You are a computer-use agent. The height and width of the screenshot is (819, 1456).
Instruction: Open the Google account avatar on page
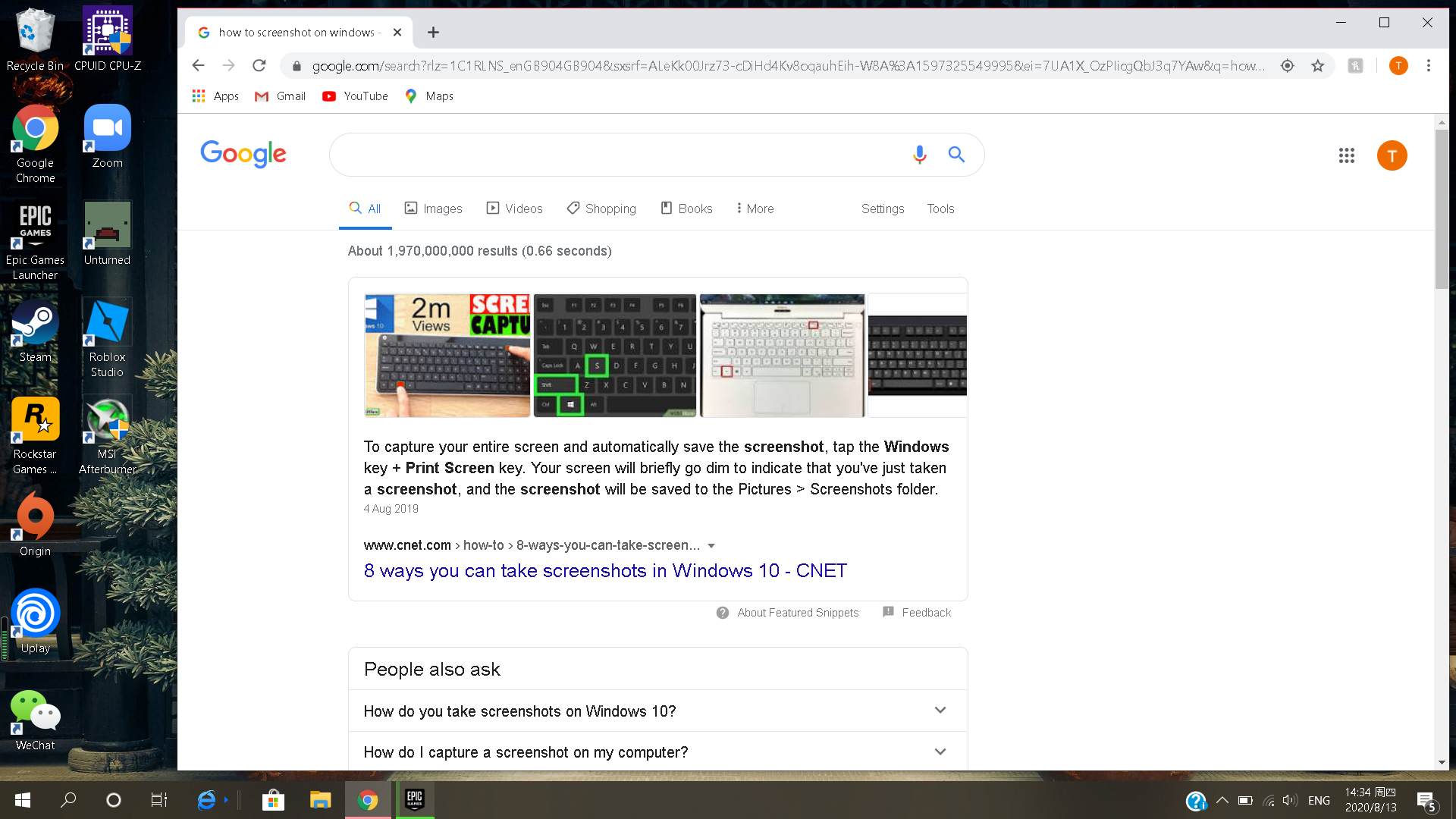coord(1392,155)
